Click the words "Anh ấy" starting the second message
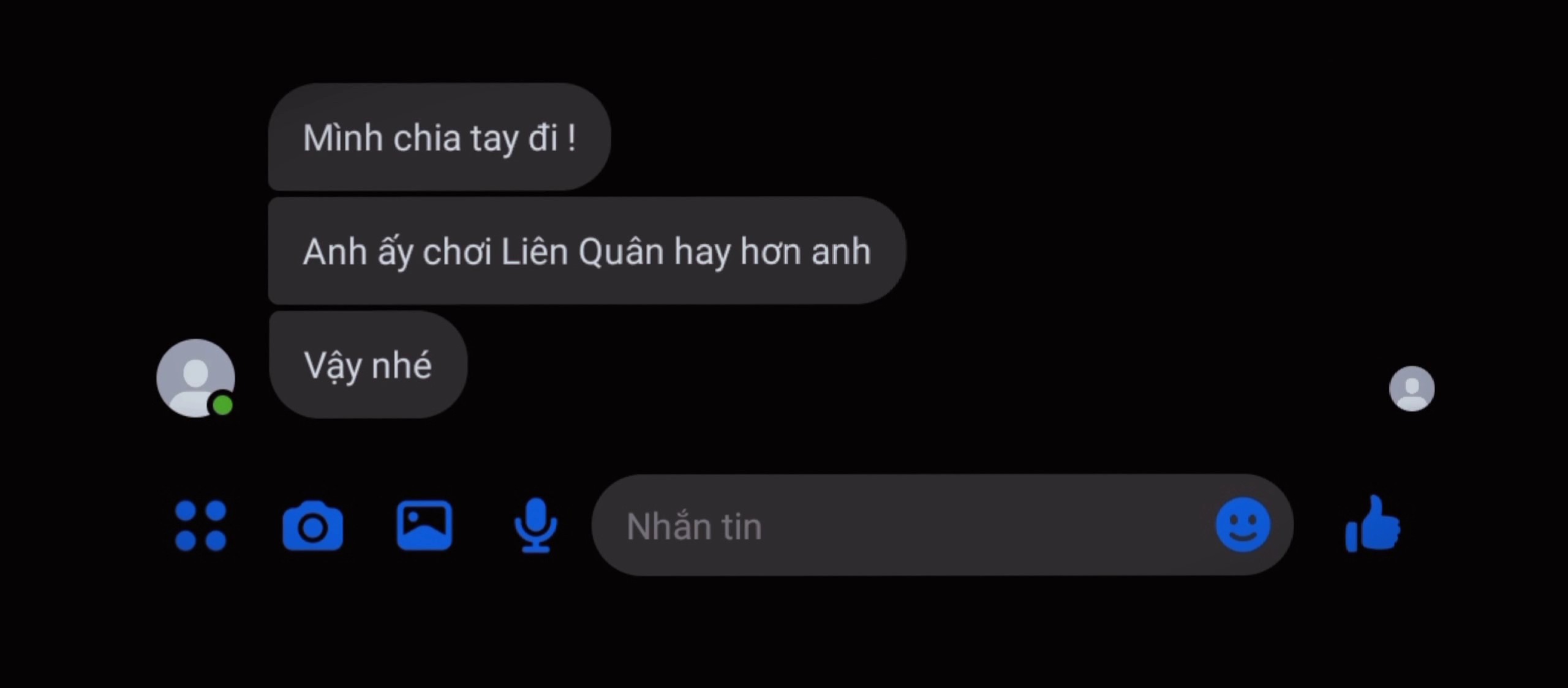Viewport: 1568px width, 688px height. click(x=358, y=252)
